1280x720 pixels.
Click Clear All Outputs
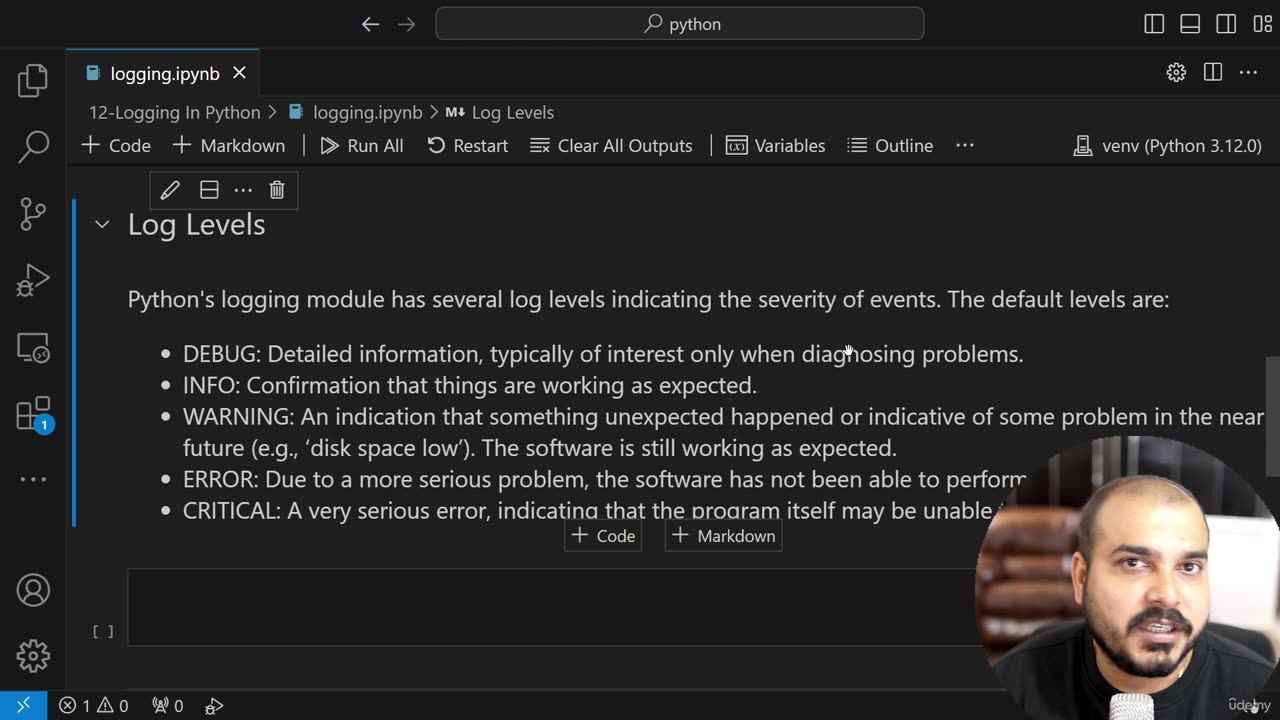click(x=611, y=145)
